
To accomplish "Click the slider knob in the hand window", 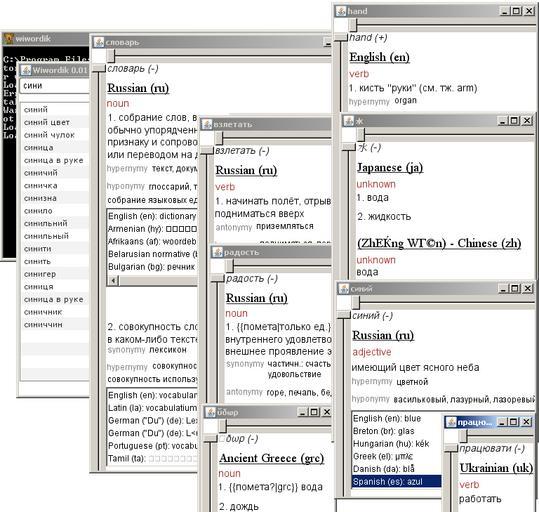I will tap(353, 24).
